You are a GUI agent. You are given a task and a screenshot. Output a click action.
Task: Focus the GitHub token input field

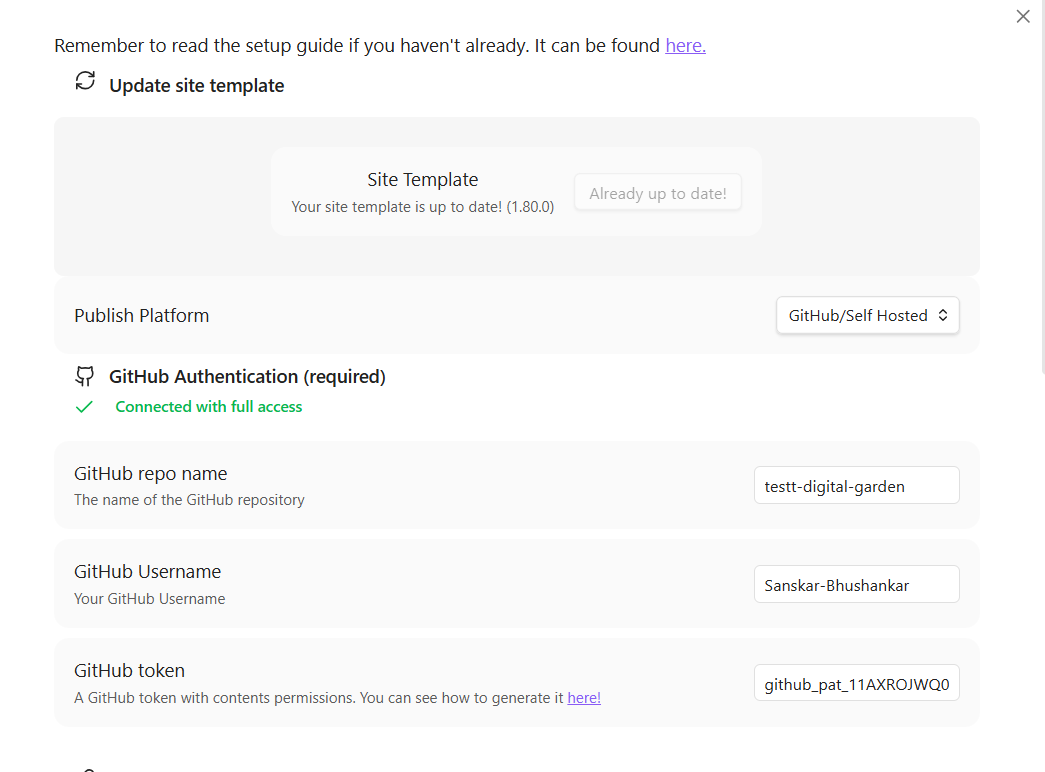coord(856,683)
